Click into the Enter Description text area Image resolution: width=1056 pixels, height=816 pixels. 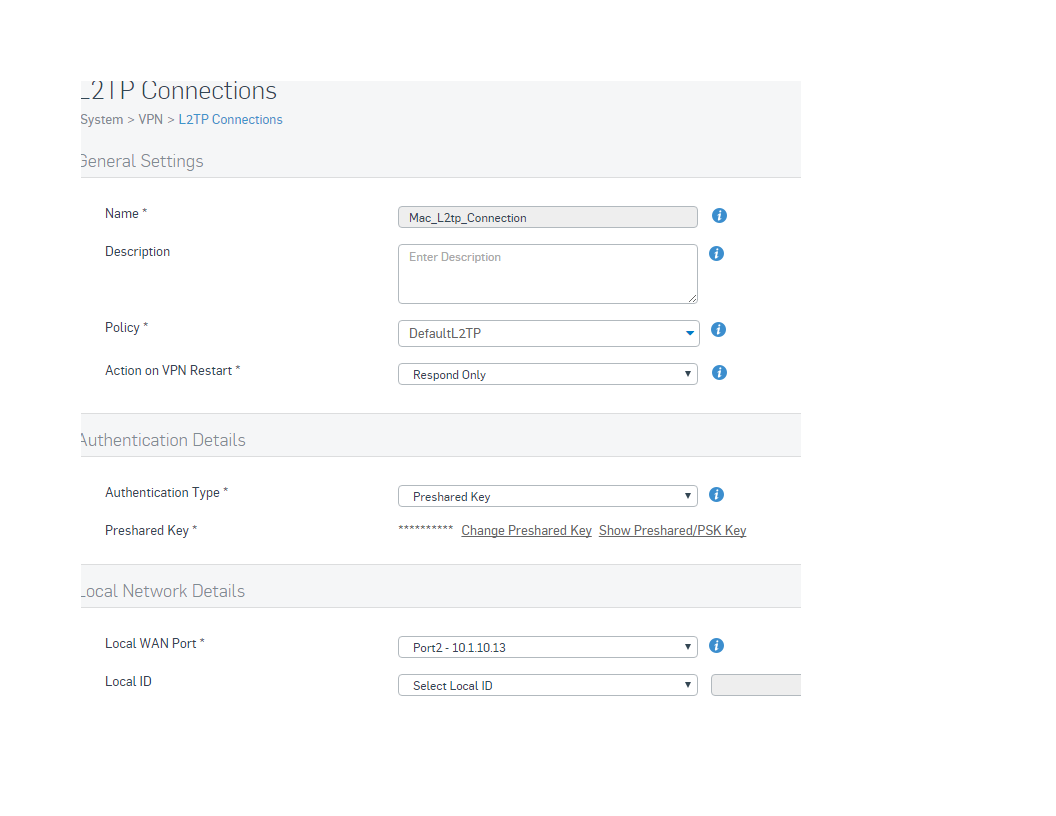tap(548, 274)
